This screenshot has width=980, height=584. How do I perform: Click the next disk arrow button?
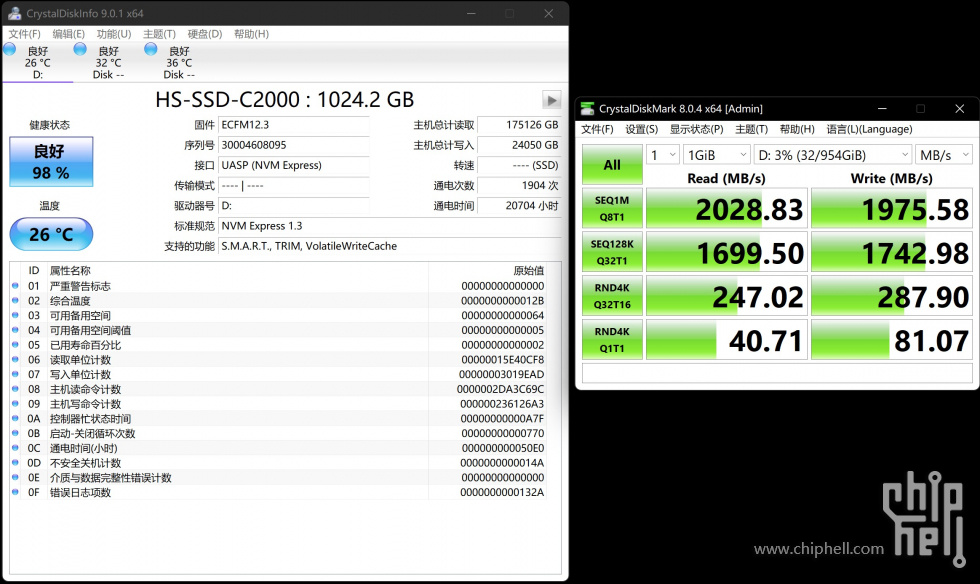(551, 100)
